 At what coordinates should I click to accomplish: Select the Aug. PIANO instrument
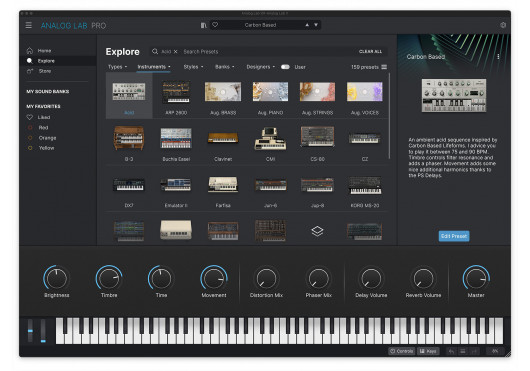coord(270,96)
